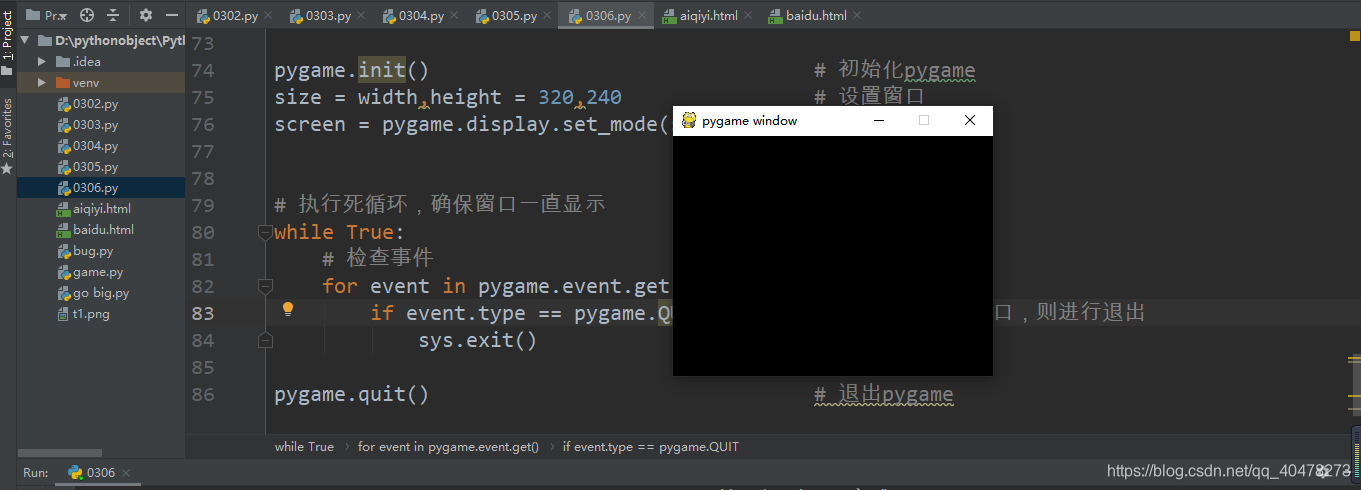Collapse the for loop fold on line 82
1361x490 pixels.
pos(265,286)
